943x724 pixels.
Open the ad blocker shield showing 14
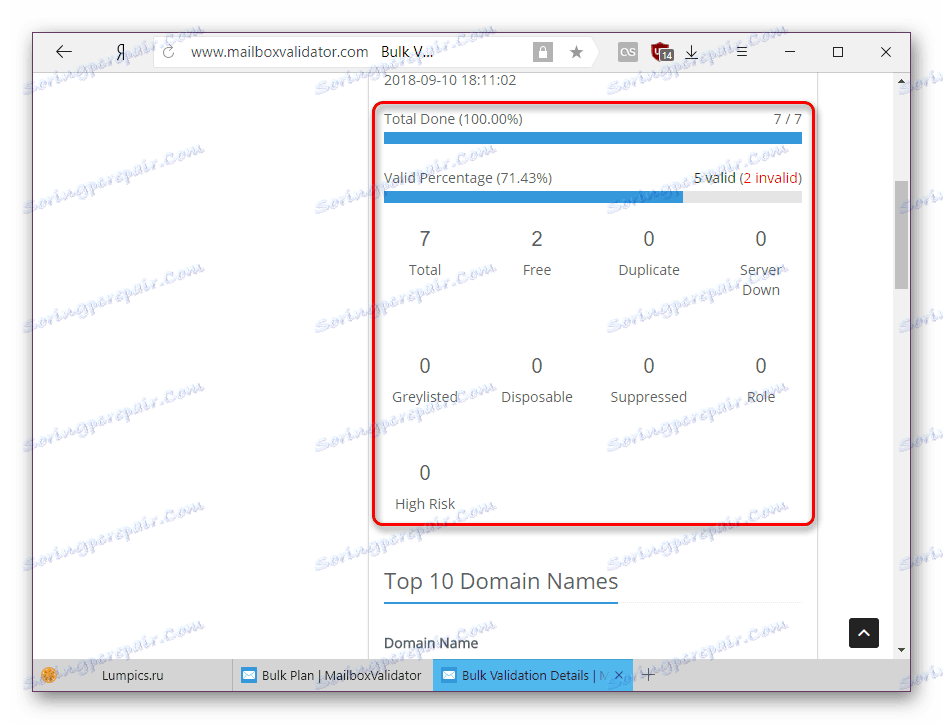(660, 51)
